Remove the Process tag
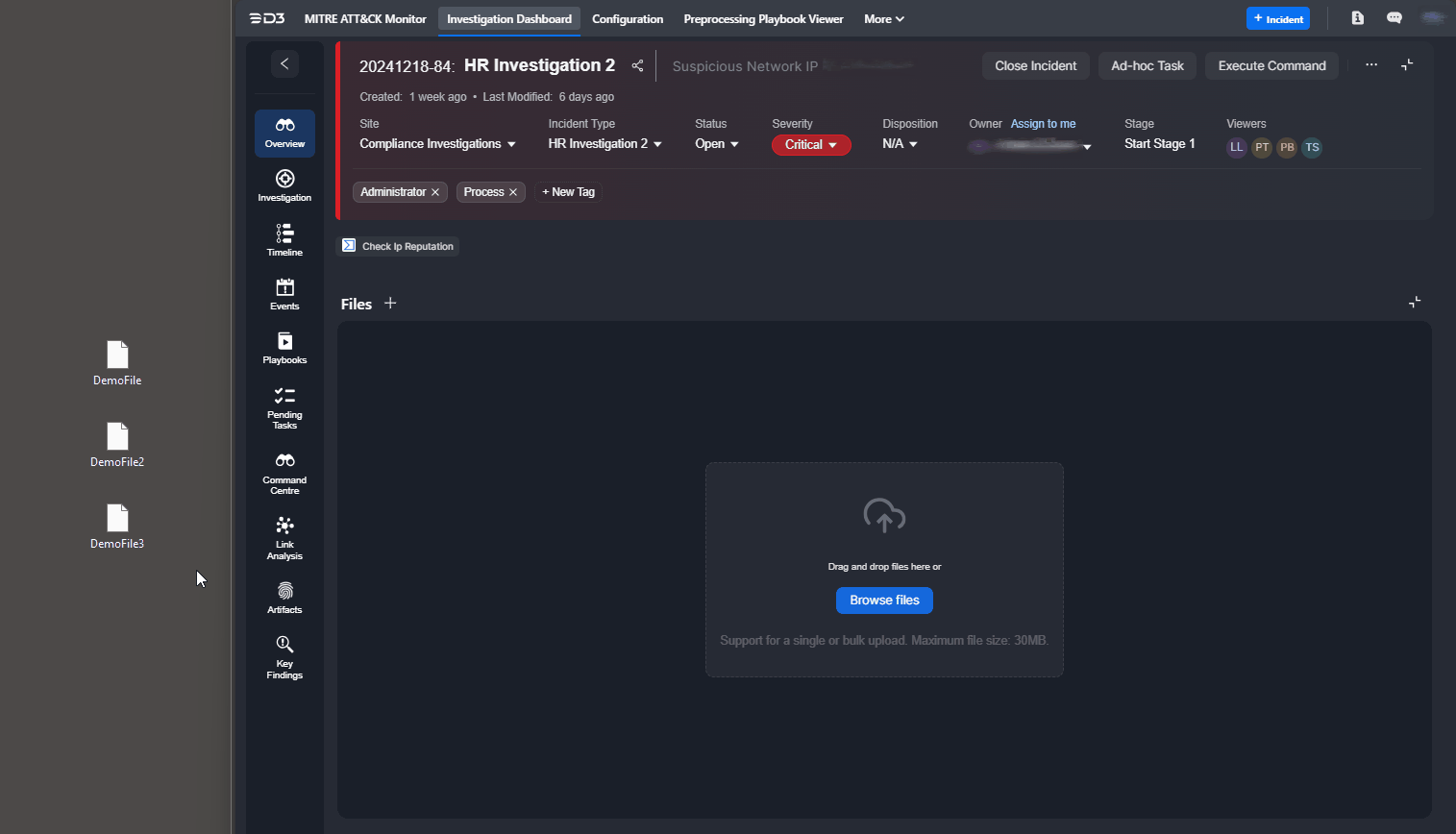This screenshot has height=834, width=1456. tap(513, 191)
